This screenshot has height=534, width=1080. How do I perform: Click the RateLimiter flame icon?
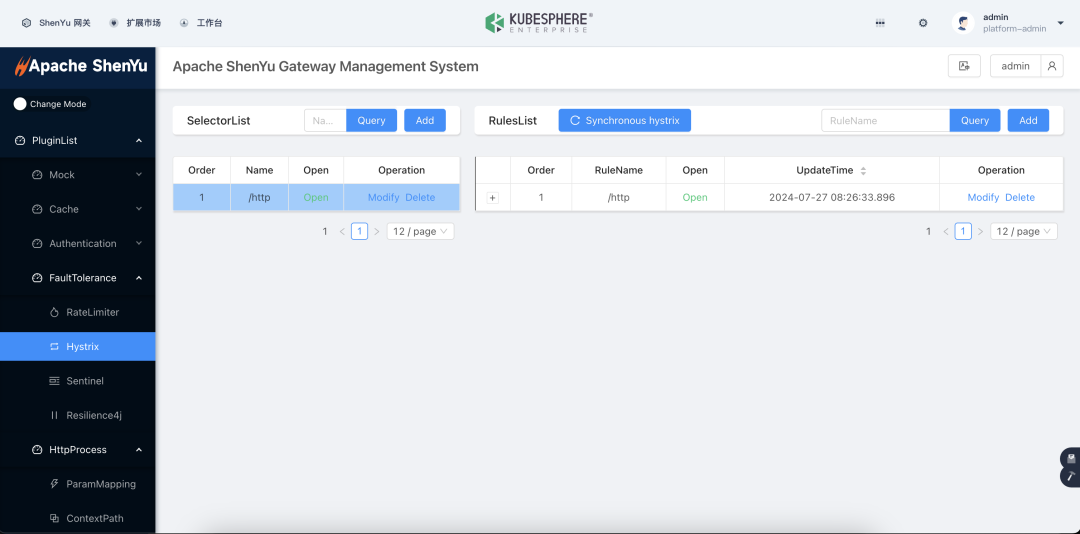(x=54, y=312)
